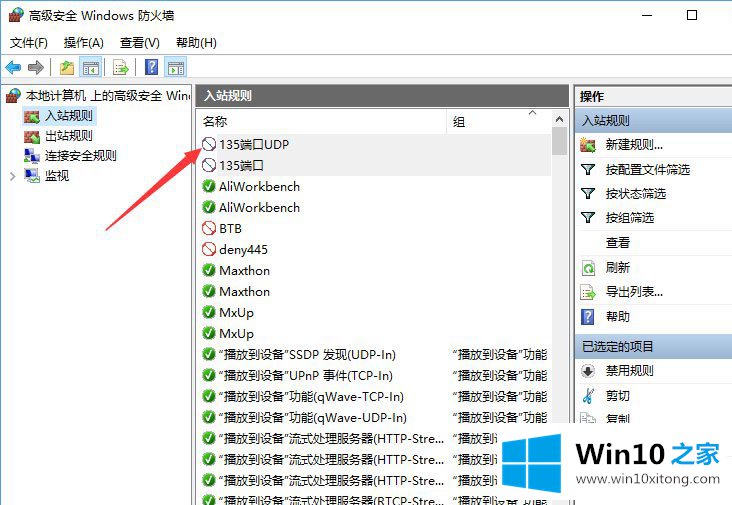
Task: Toggle the show/hide action pane toolbar icon
Action: [x=176, y=67]
